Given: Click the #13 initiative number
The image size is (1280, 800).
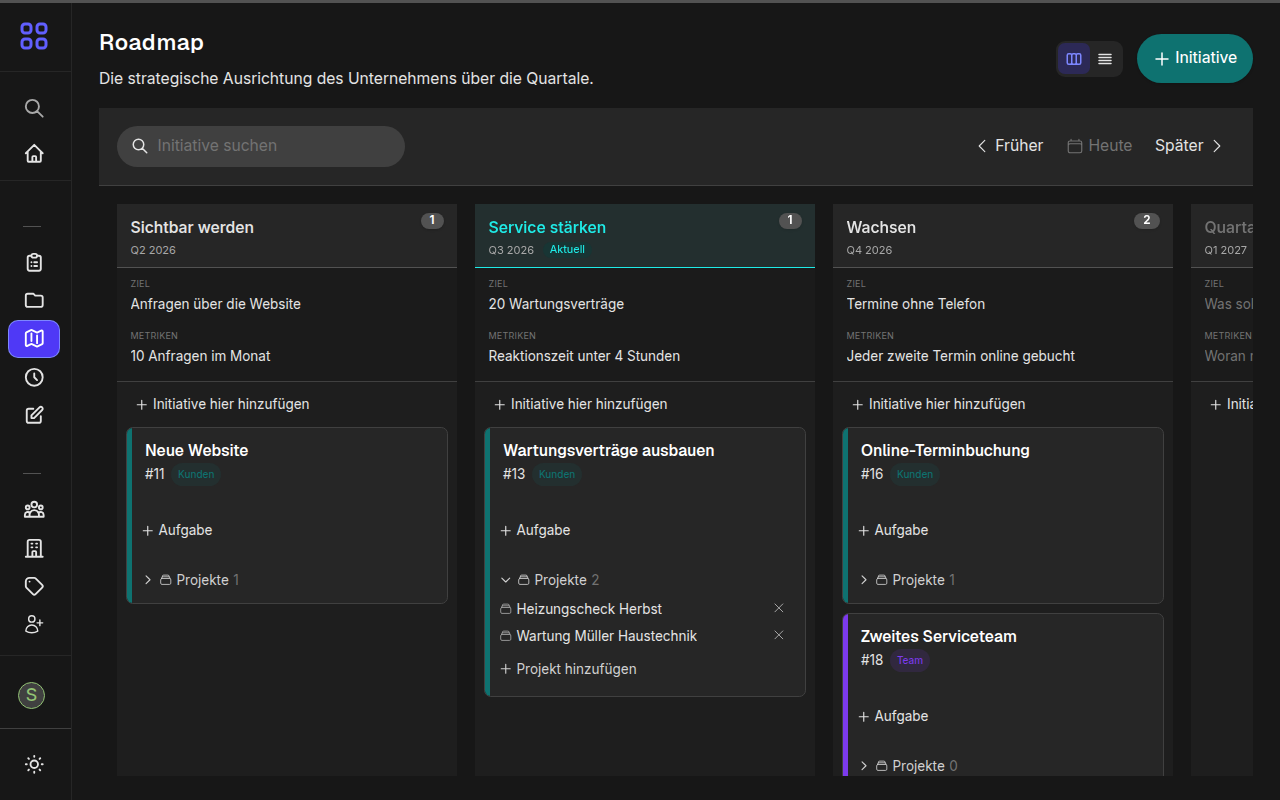Looking at the screenshot, I should (x=514, y=474).
